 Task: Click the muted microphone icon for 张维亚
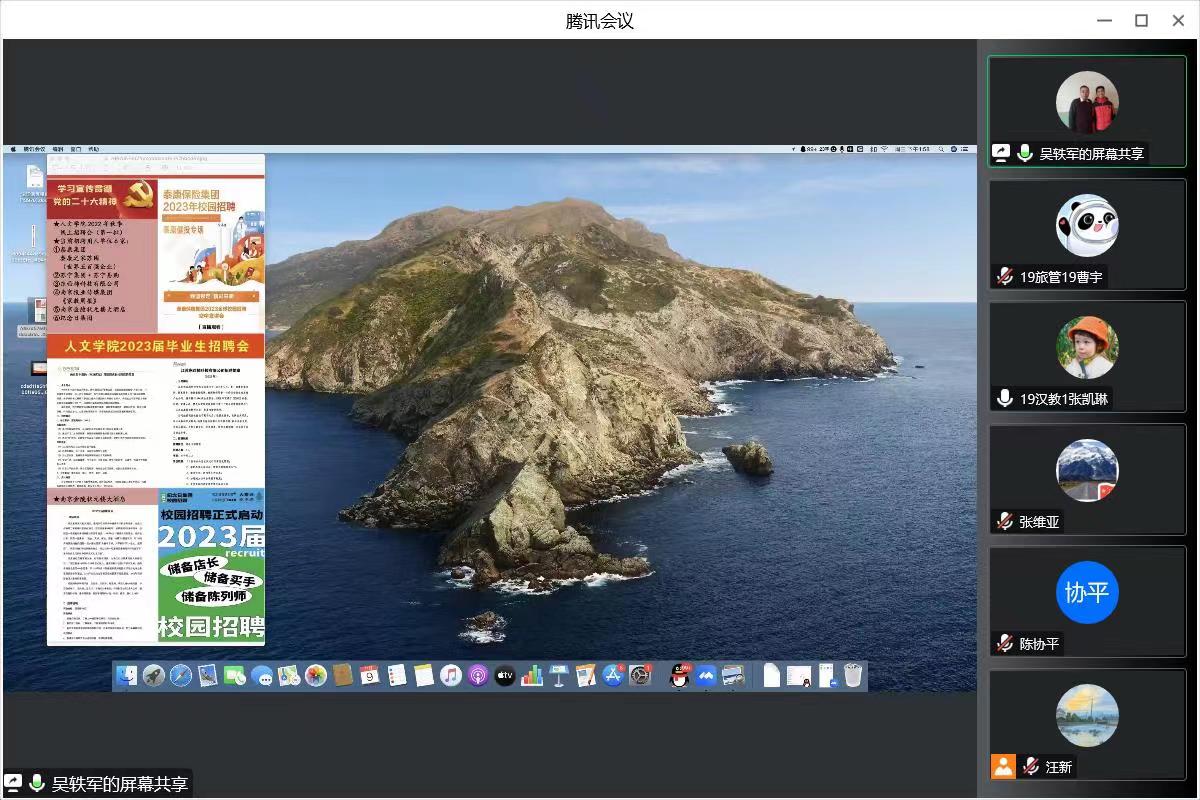pyautogui.click(x=1004, y=522)
